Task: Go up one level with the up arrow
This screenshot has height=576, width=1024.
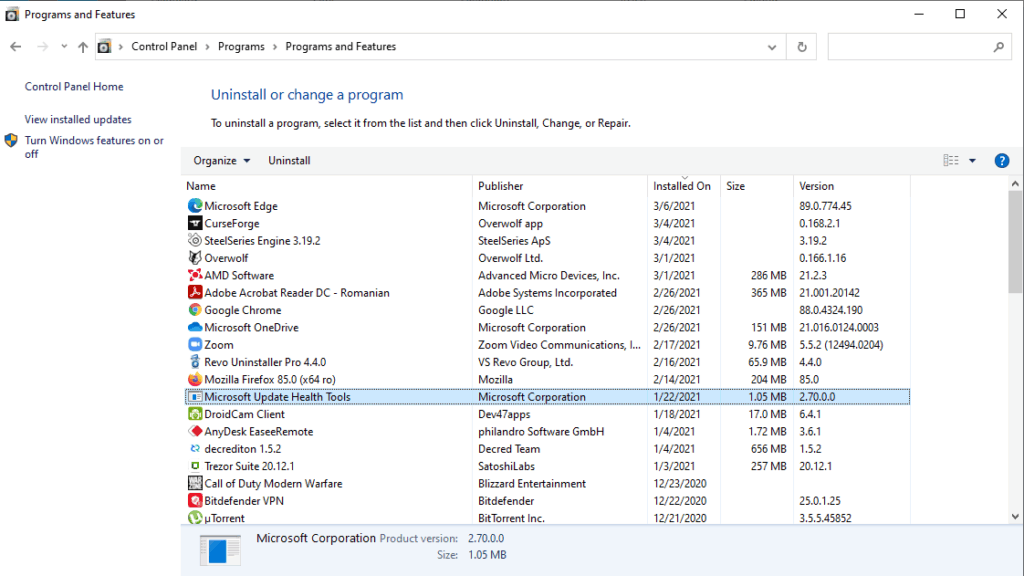Action: point(83,46)
